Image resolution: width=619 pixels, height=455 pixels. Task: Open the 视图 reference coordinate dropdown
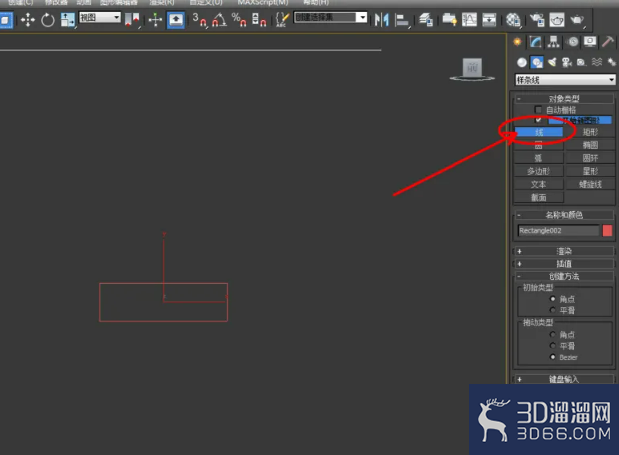click(100, 17)
